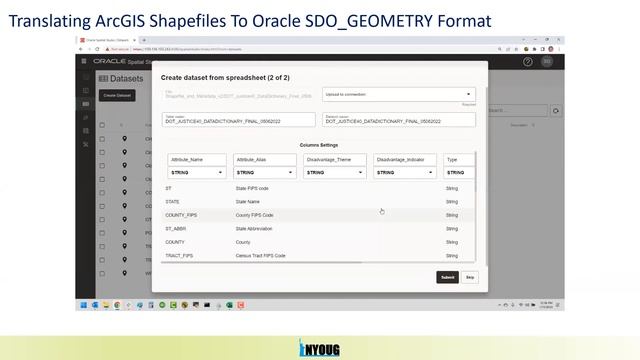Open the highlighted Datasets icon in sidebar
This screenshot has width=640, height=360.
point(86,104)
